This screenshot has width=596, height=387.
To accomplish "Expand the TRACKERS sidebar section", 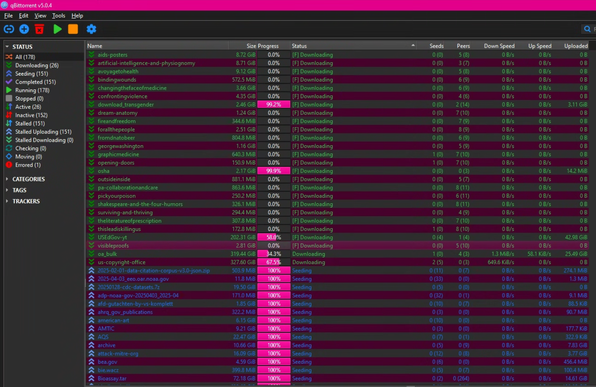I will click(7, 201).
